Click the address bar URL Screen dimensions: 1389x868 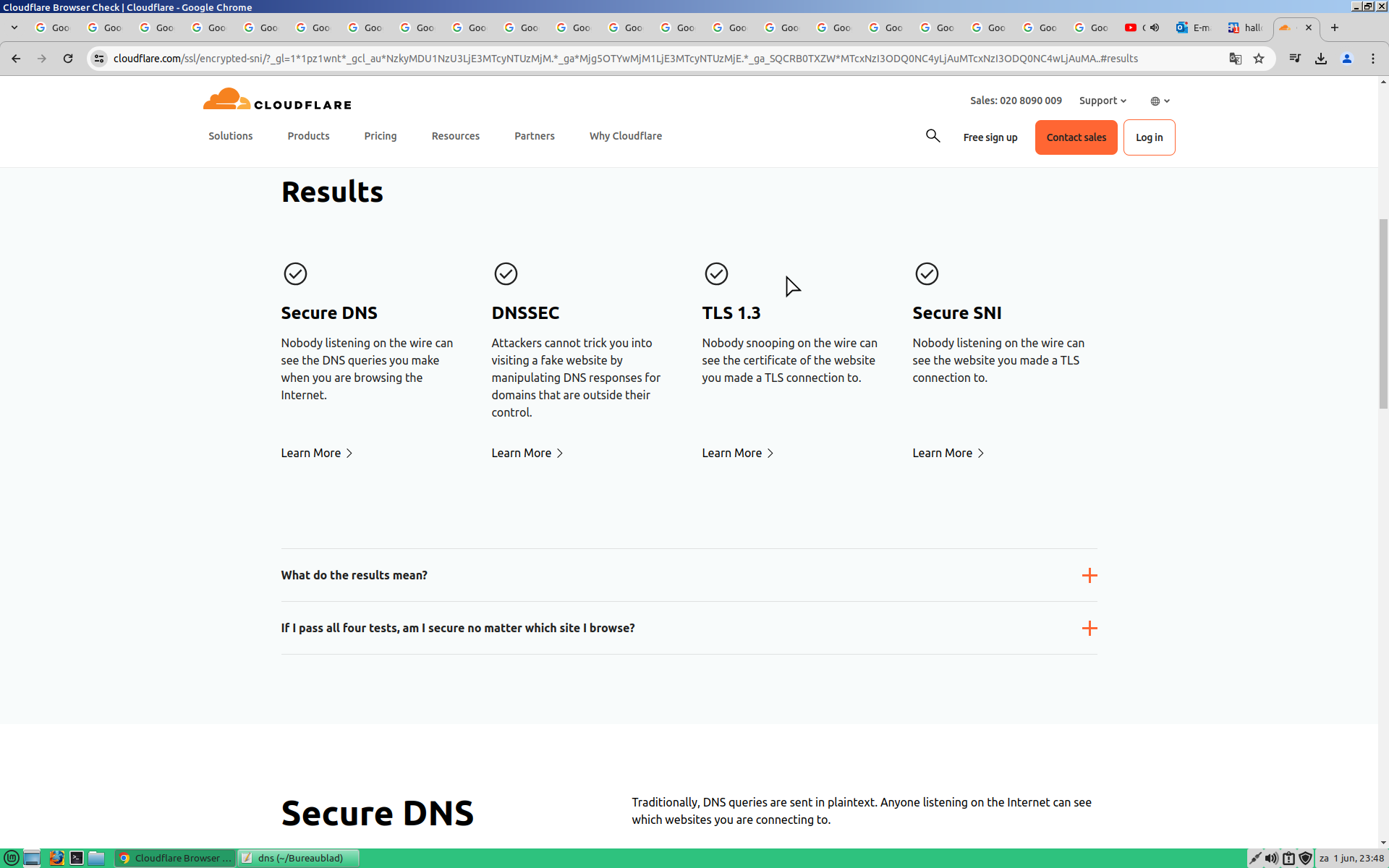click(625, 59)
